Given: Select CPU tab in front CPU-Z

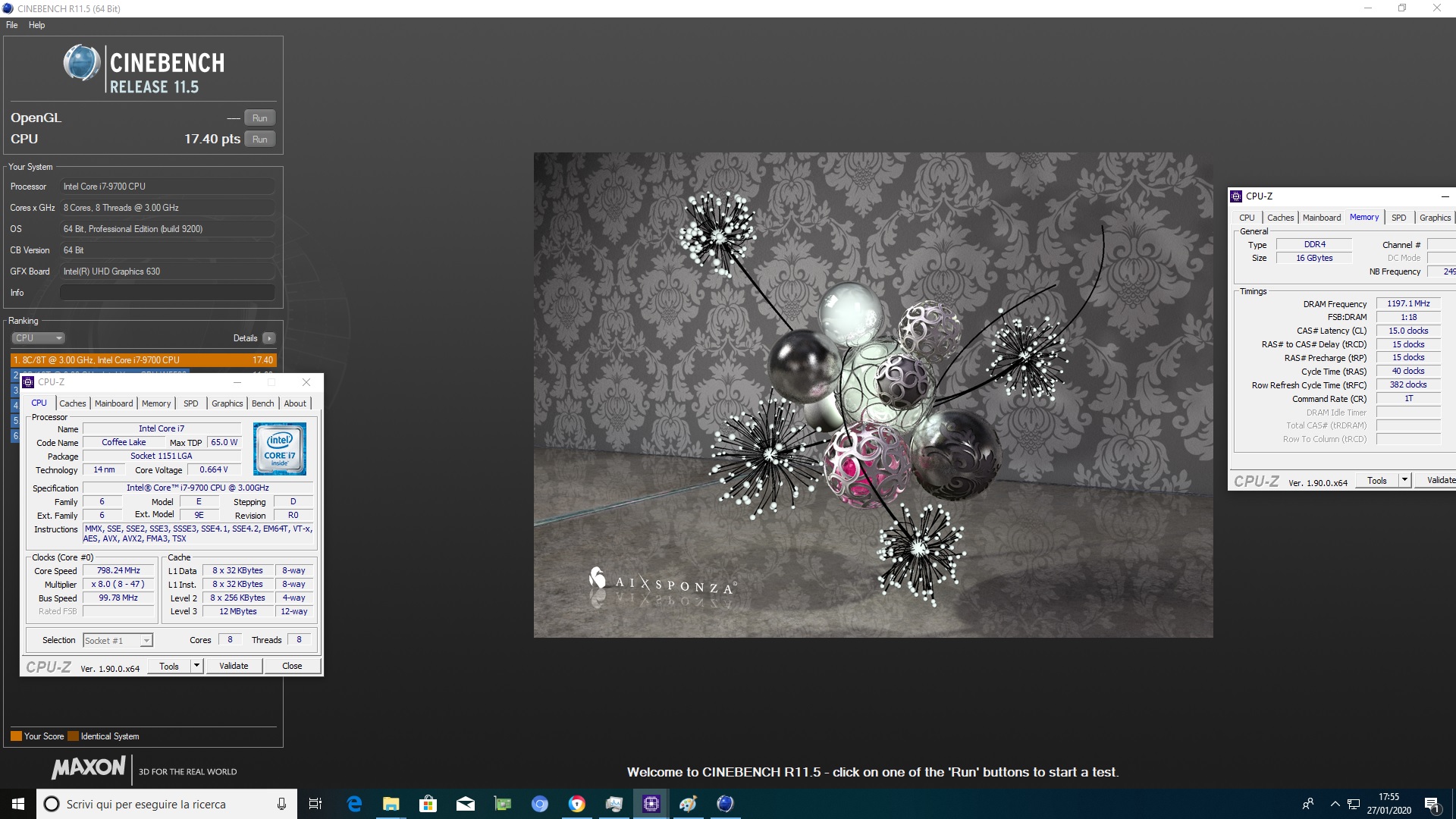Looking at the screenshot, I should [x=39, y=403].
